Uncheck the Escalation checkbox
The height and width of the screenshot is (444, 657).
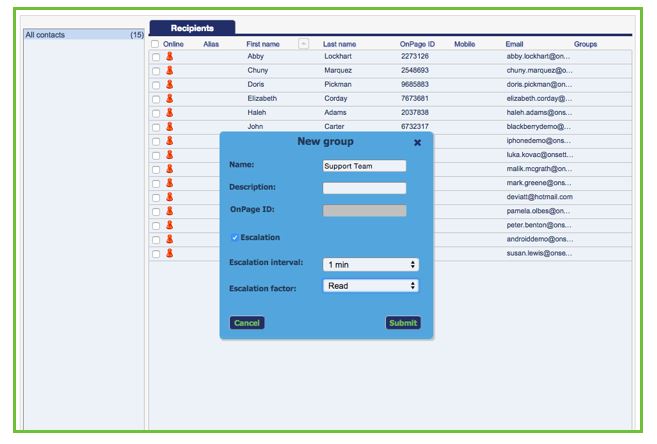point(235,237)
